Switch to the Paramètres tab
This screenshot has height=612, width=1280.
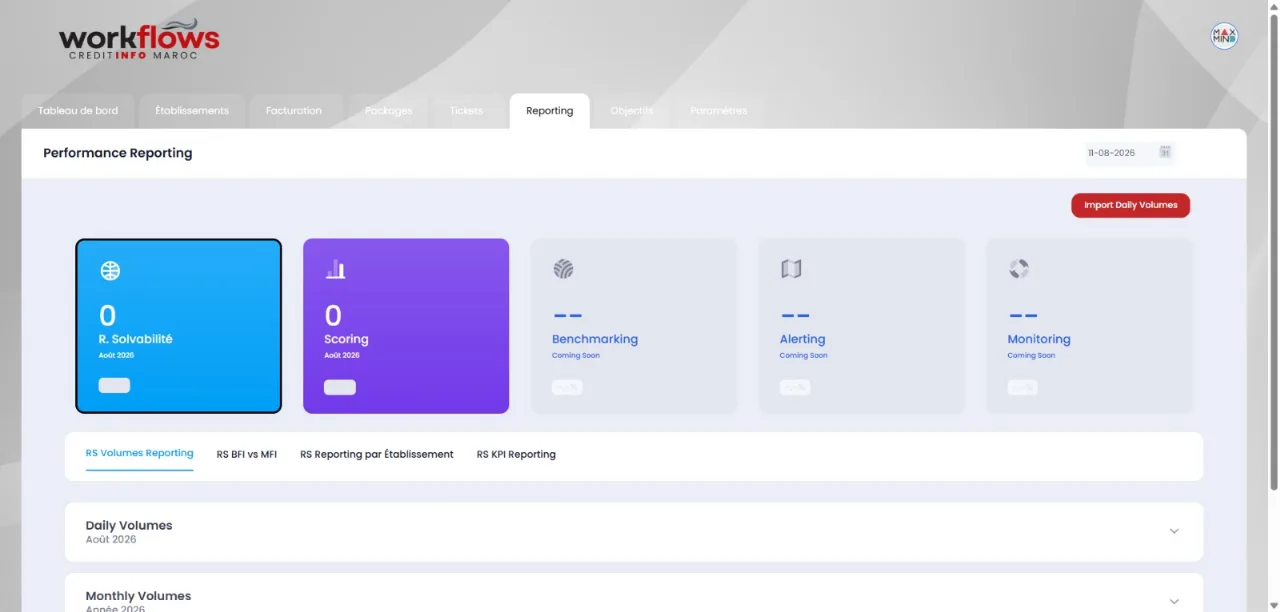pyautogui.click(x=719, y=111)
